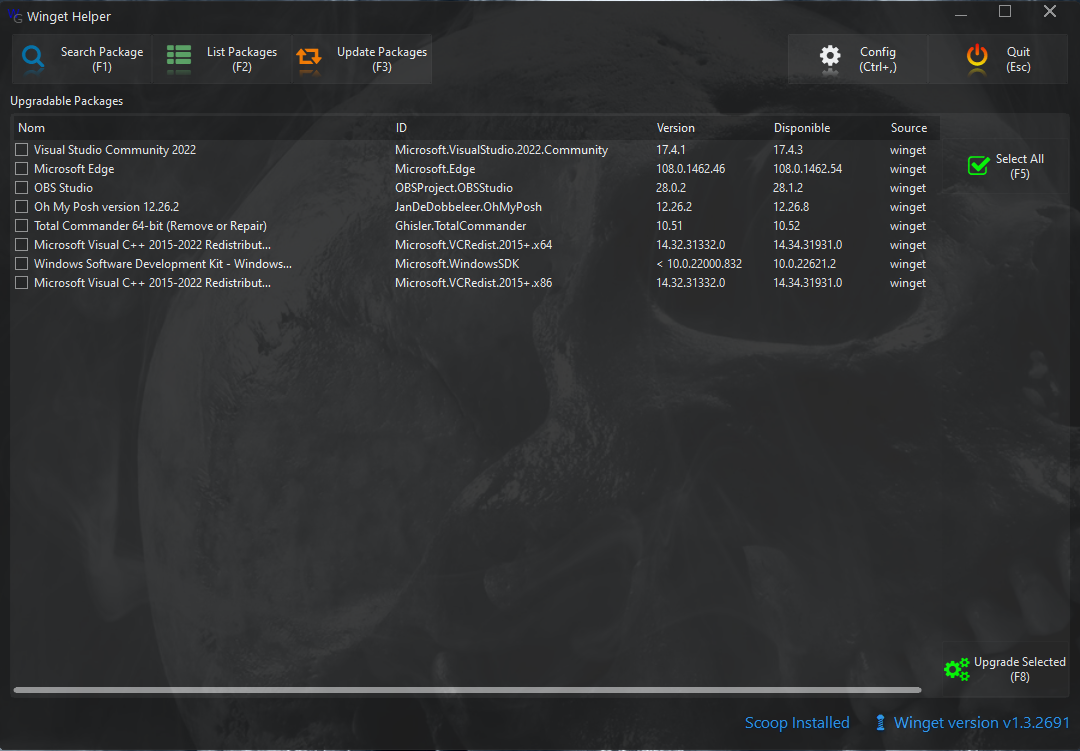Select the Oh My Posh package checkbox

click(21, 207)
